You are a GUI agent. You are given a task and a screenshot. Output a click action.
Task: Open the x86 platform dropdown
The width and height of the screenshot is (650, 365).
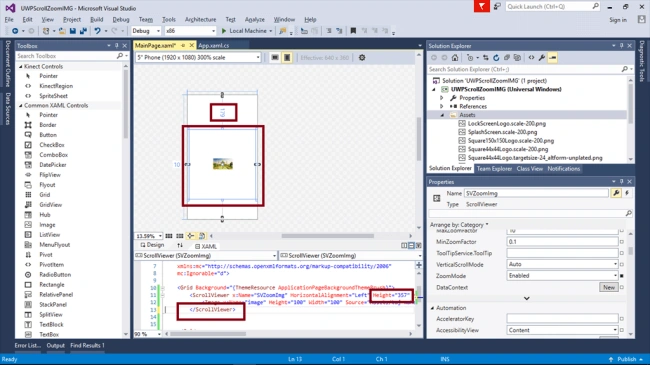[x=190, y=31]
